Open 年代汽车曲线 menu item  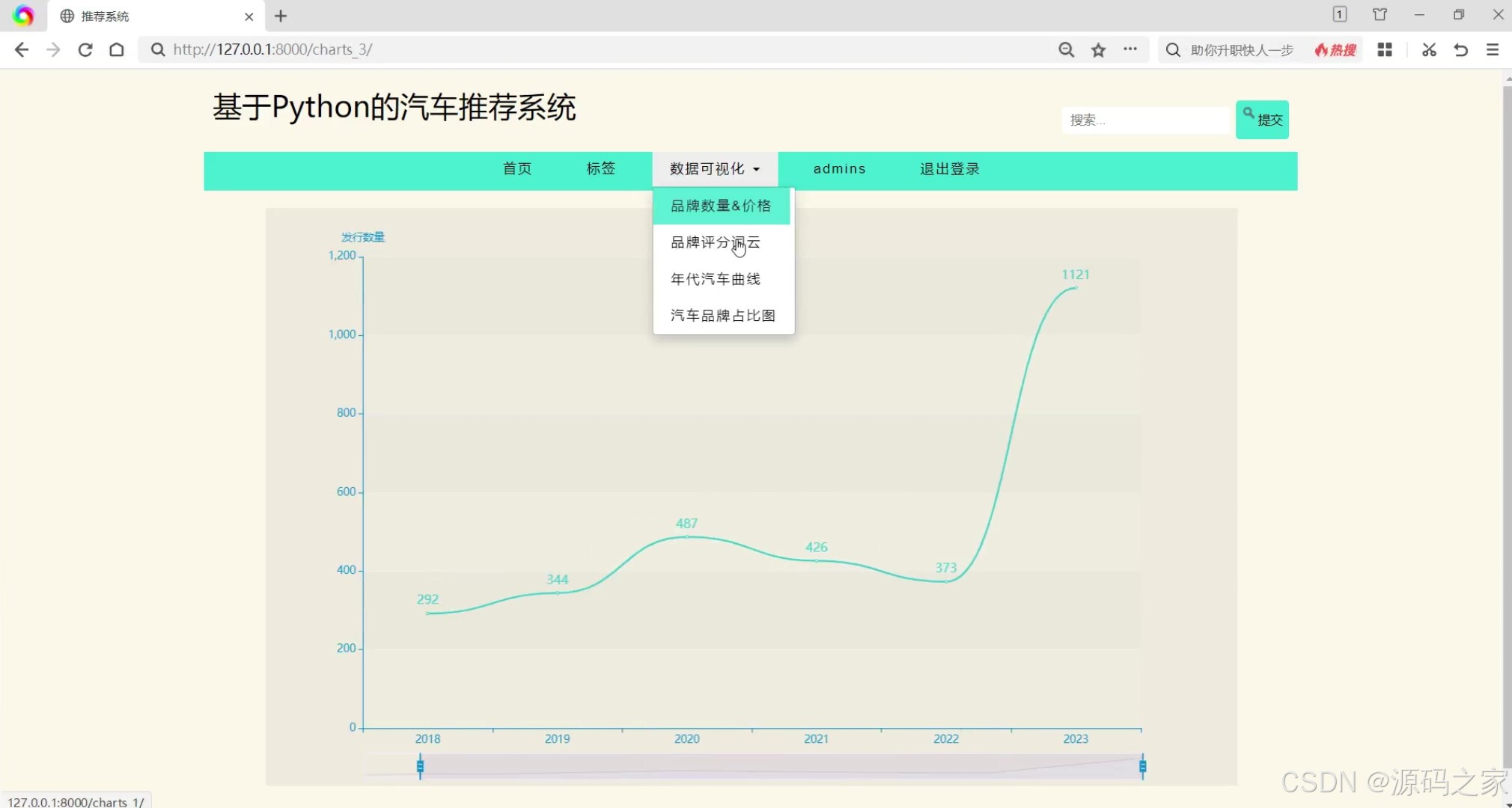pos(715,279)
